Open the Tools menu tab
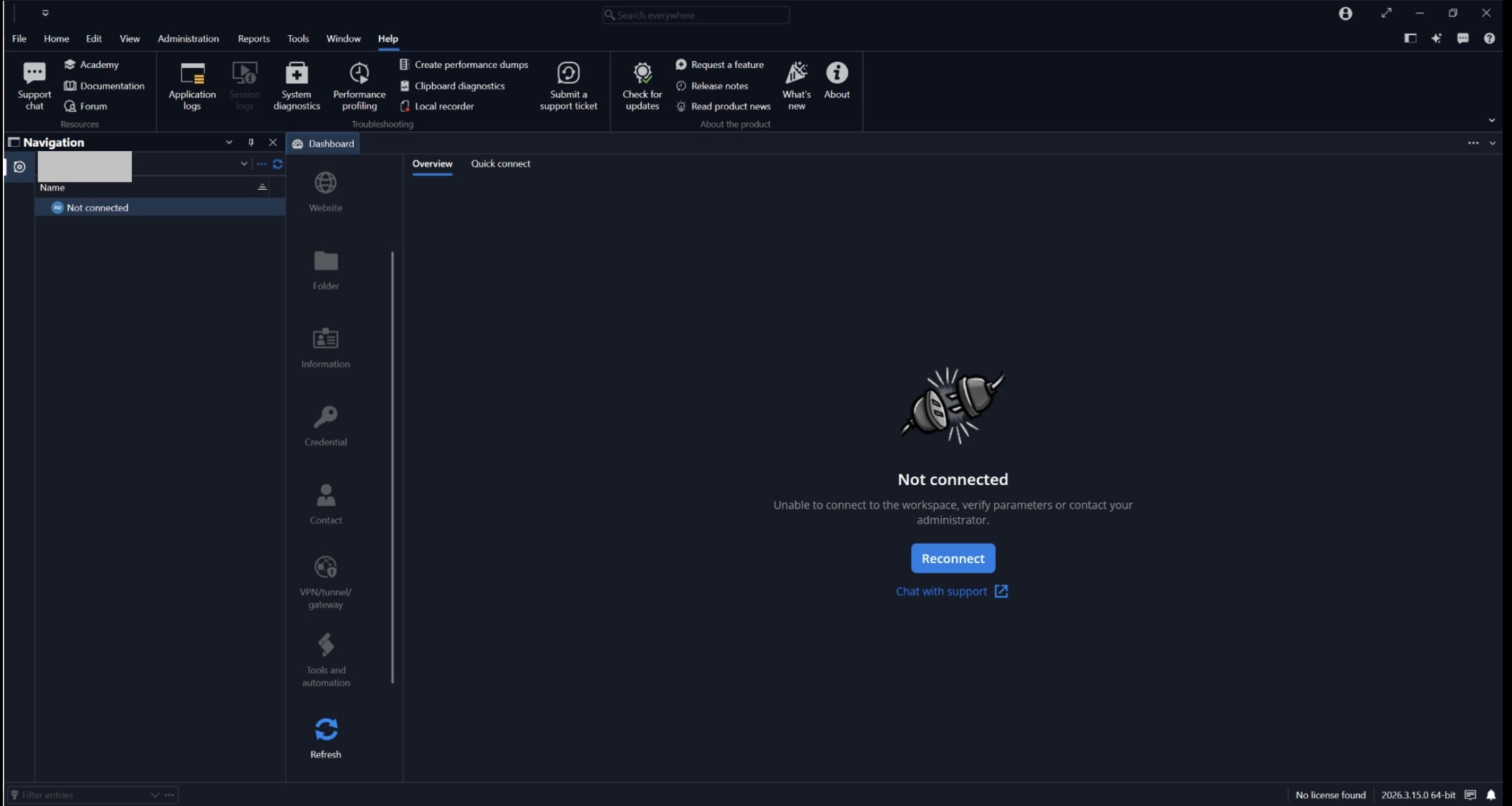Viewport: 1512px width, 806px height. 298,39
